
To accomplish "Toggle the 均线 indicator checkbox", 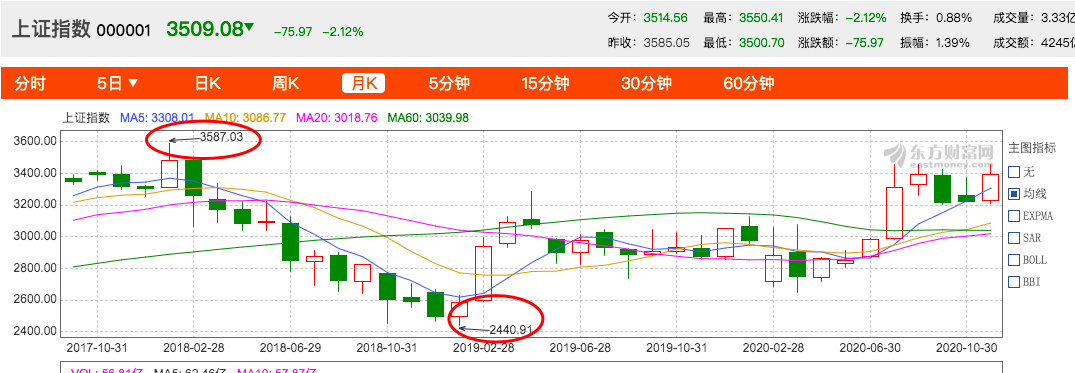I will click(1014, 193).
